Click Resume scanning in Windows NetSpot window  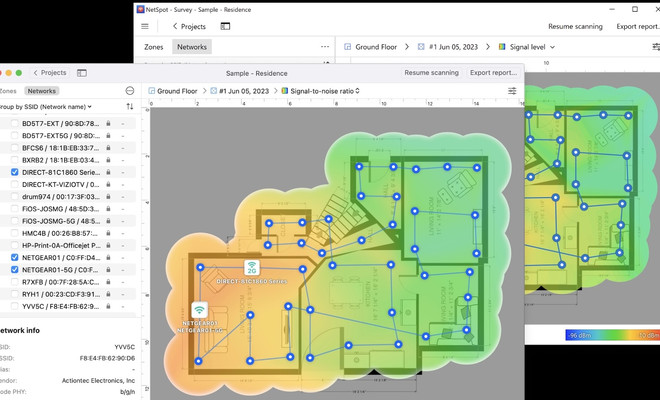575,27
